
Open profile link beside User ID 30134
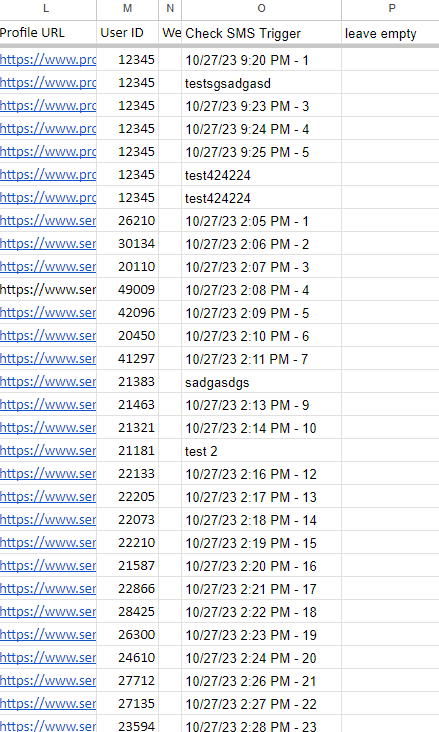coord(48,244)
